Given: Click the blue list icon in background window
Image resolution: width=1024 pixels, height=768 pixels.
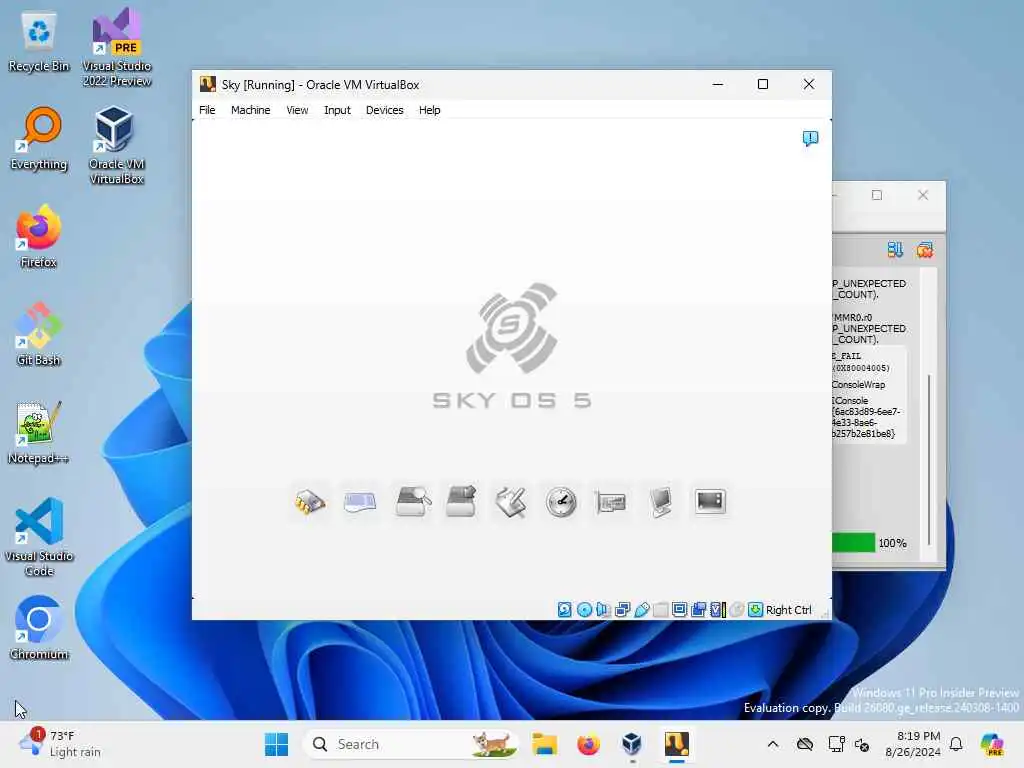Looking at the screenshot, I should (895, 249).
